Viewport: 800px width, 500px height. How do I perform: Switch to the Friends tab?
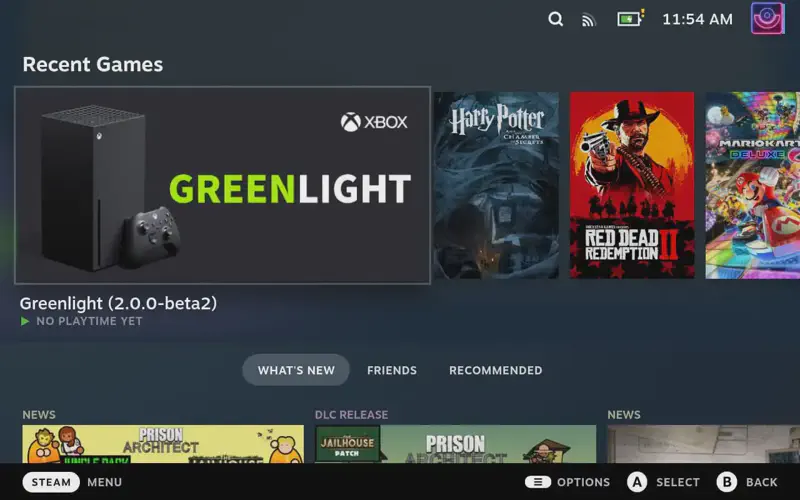tap(392, 370)
